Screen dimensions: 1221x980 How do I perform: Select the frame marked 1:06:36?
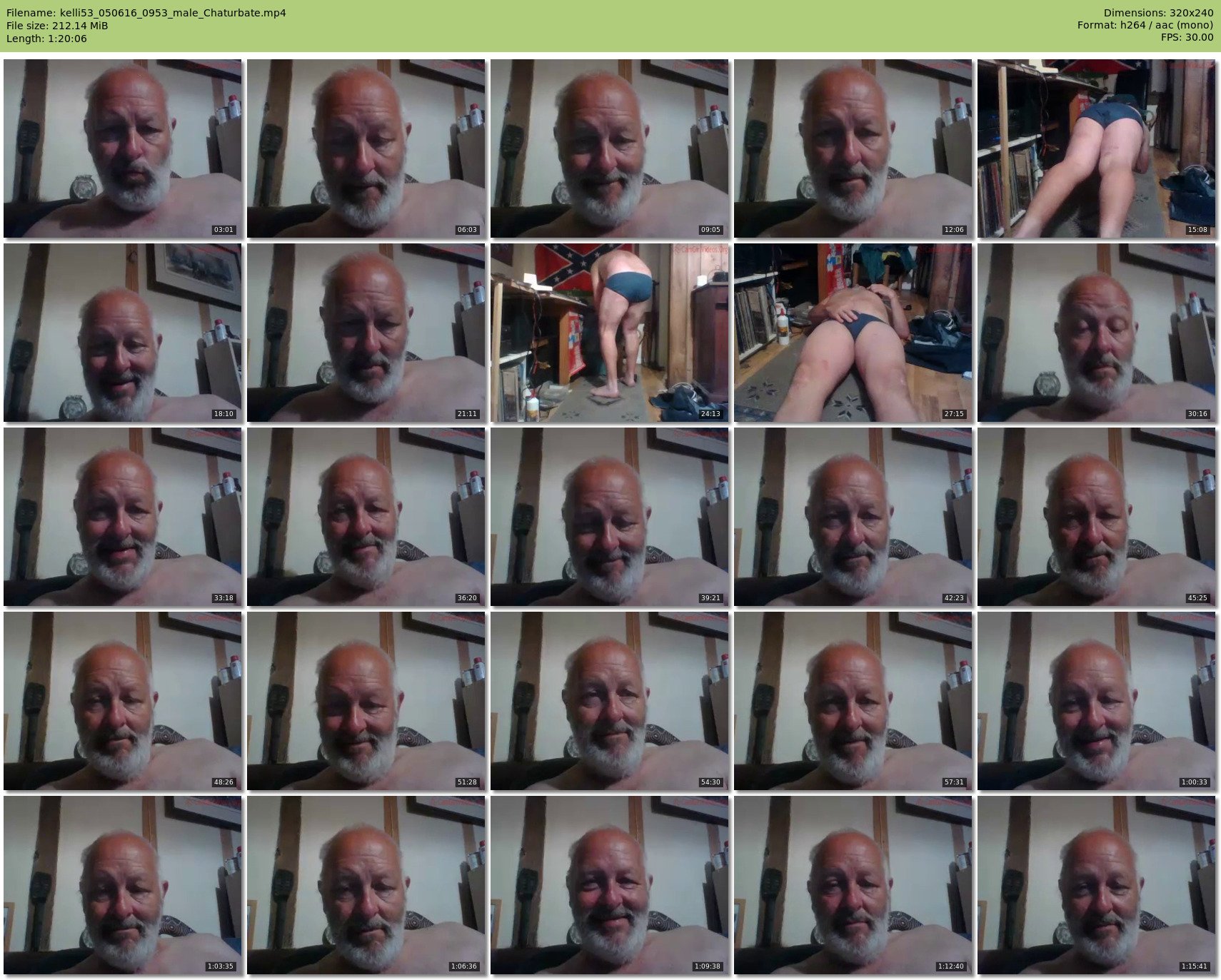point(366,885)
